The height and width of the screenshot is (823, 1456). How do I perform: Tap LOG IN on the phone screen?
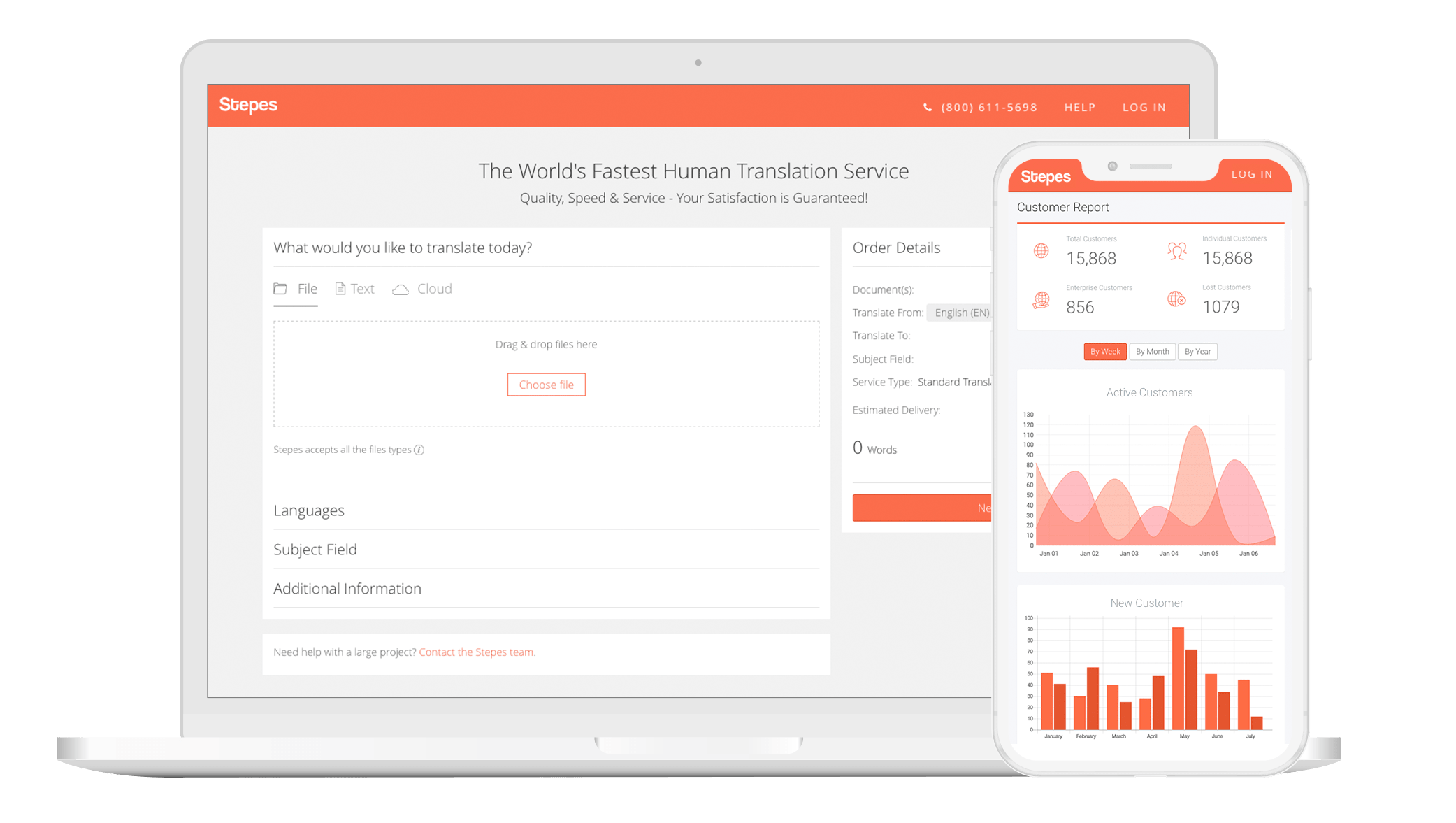(1252, 174)
